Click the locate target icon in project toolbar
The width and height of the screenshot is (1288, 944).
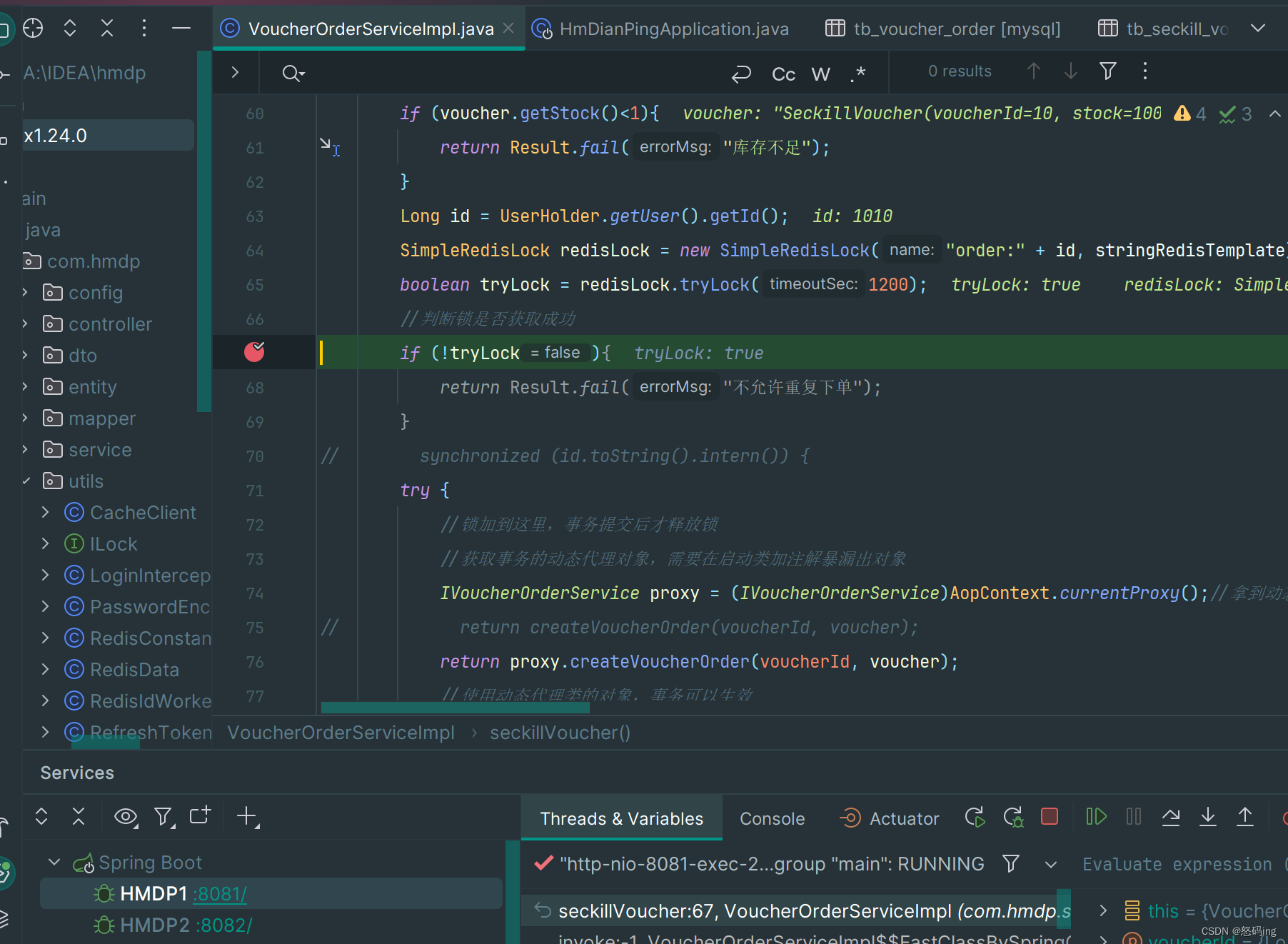33,29
